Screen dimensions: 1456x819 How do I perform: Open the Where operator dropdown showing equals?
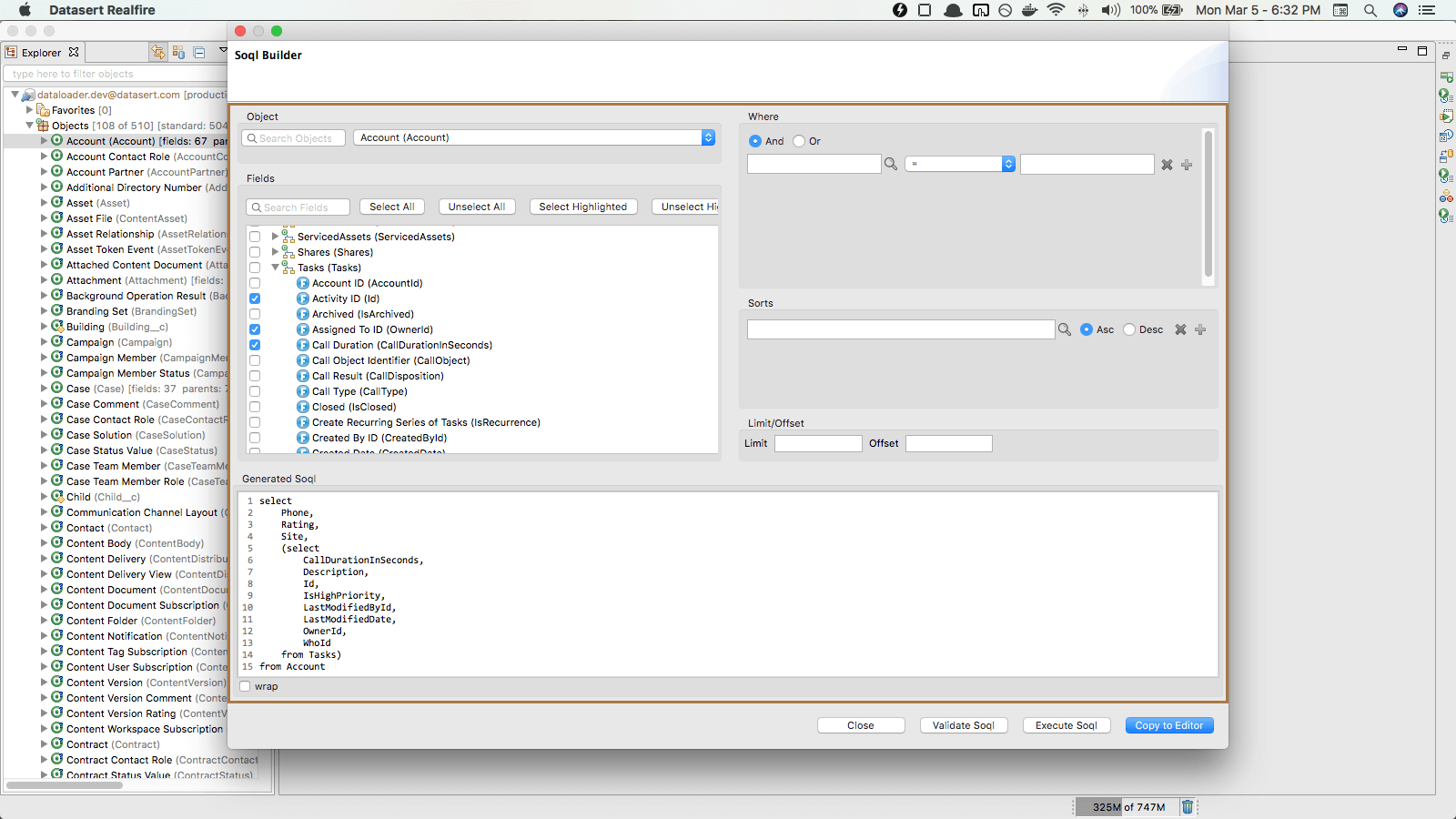point(960,164)
